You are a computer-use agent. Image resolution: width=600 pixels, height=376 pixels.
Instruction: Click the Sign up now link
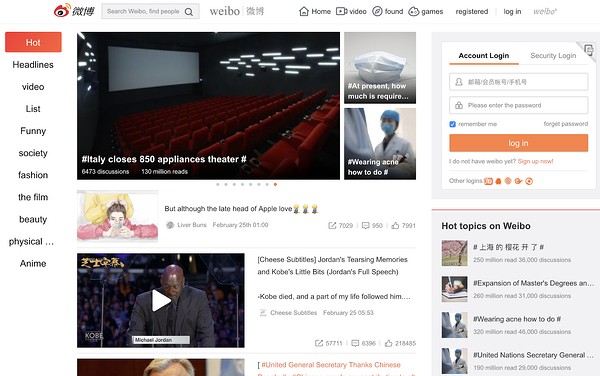click(535, 161)
